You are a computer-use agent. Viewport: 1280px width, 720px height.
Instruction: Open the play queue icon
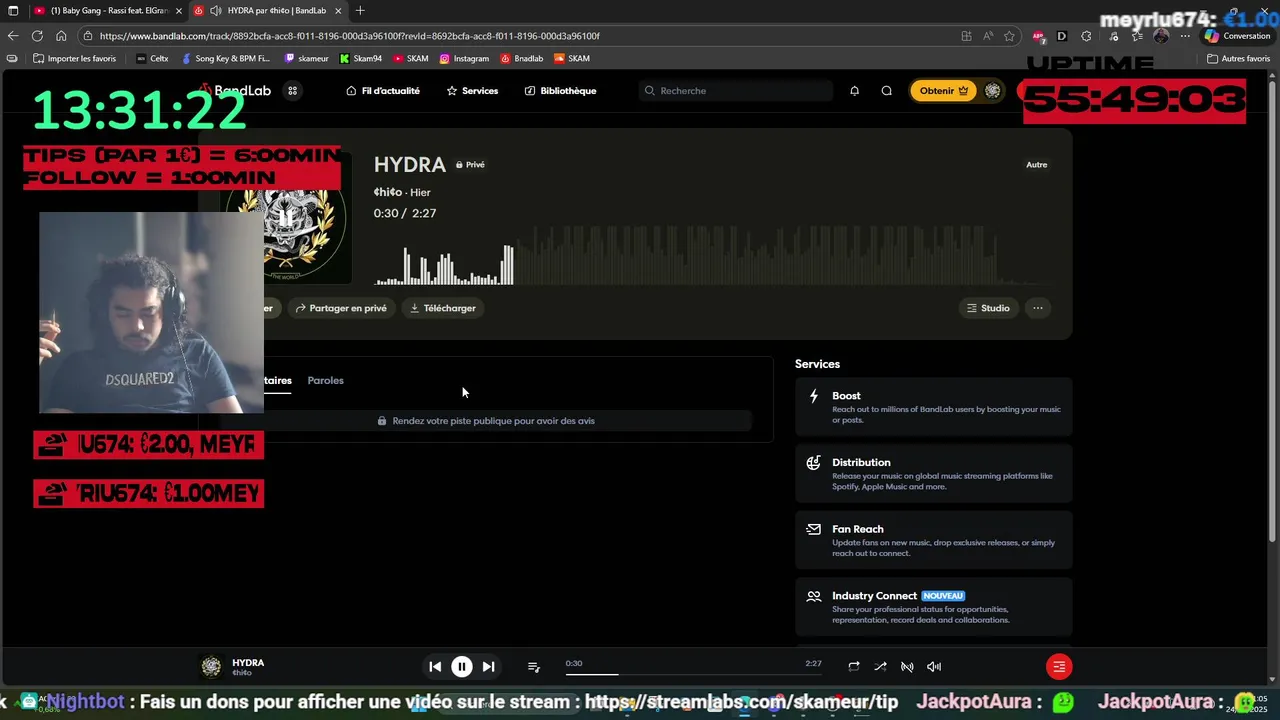click(x=534, y=667)
